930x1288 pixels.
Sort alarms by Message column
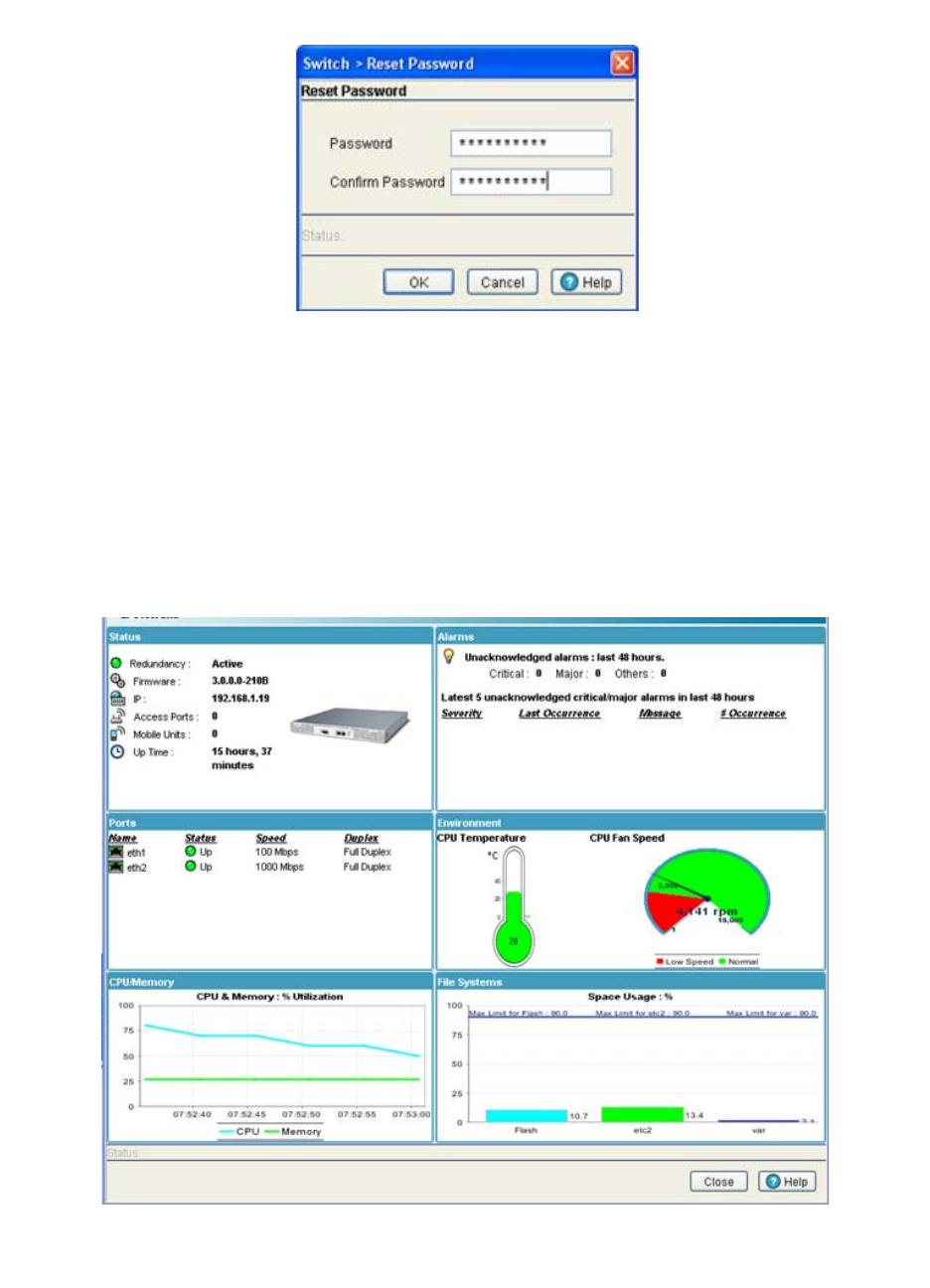660,714
